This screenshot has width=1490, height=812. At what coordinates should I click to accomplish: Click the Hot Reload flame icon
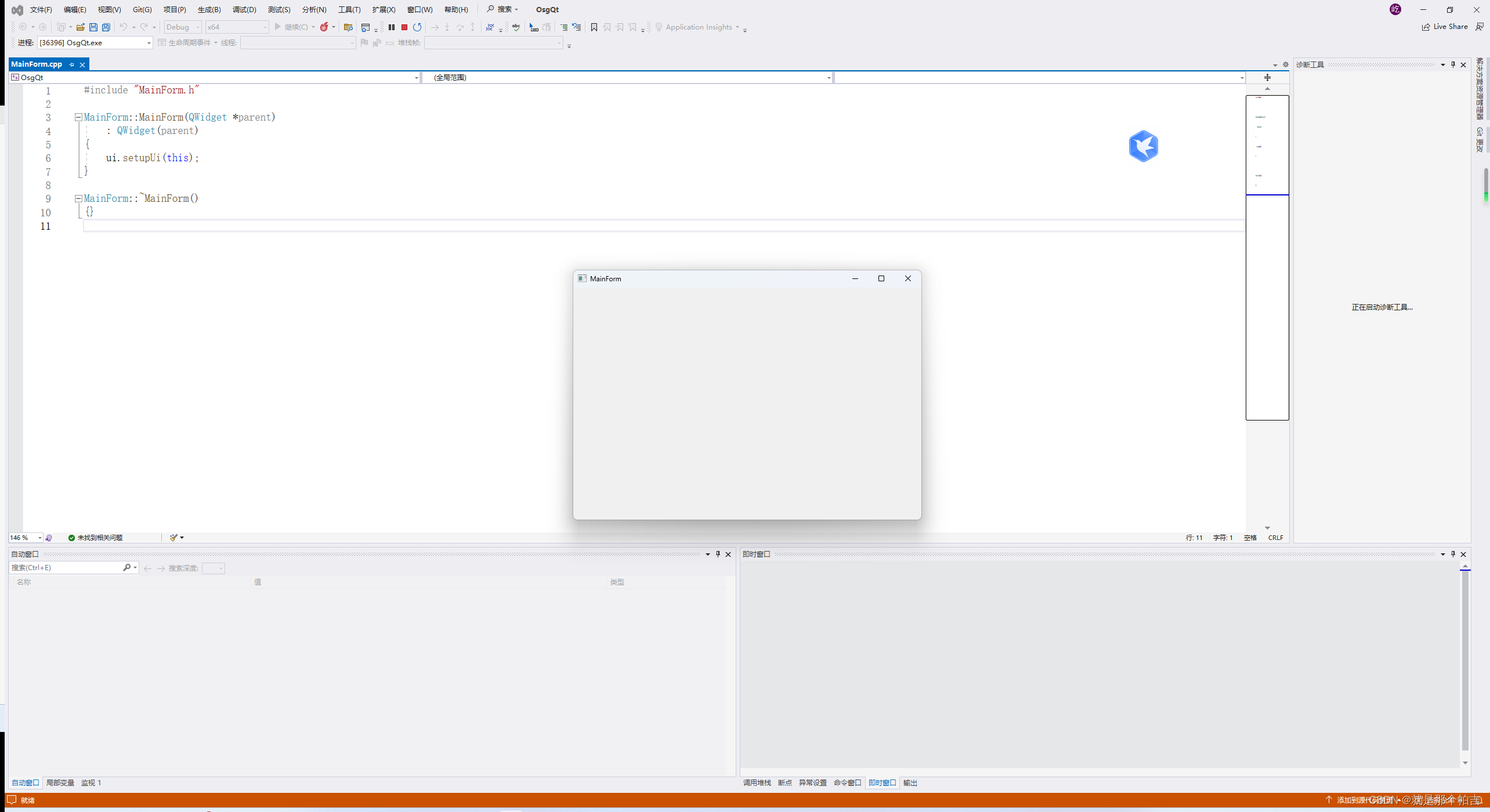click(324, 27)
